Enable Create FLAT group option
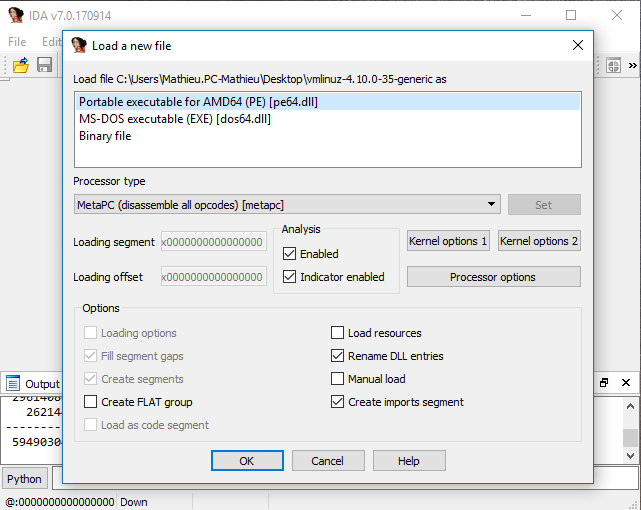The width and height of the screenshot is (641, 510). 92,402
